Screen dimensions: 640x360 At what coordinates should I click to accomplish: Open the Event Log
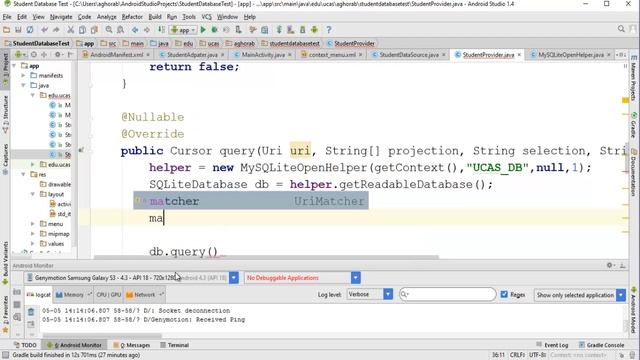552,345
